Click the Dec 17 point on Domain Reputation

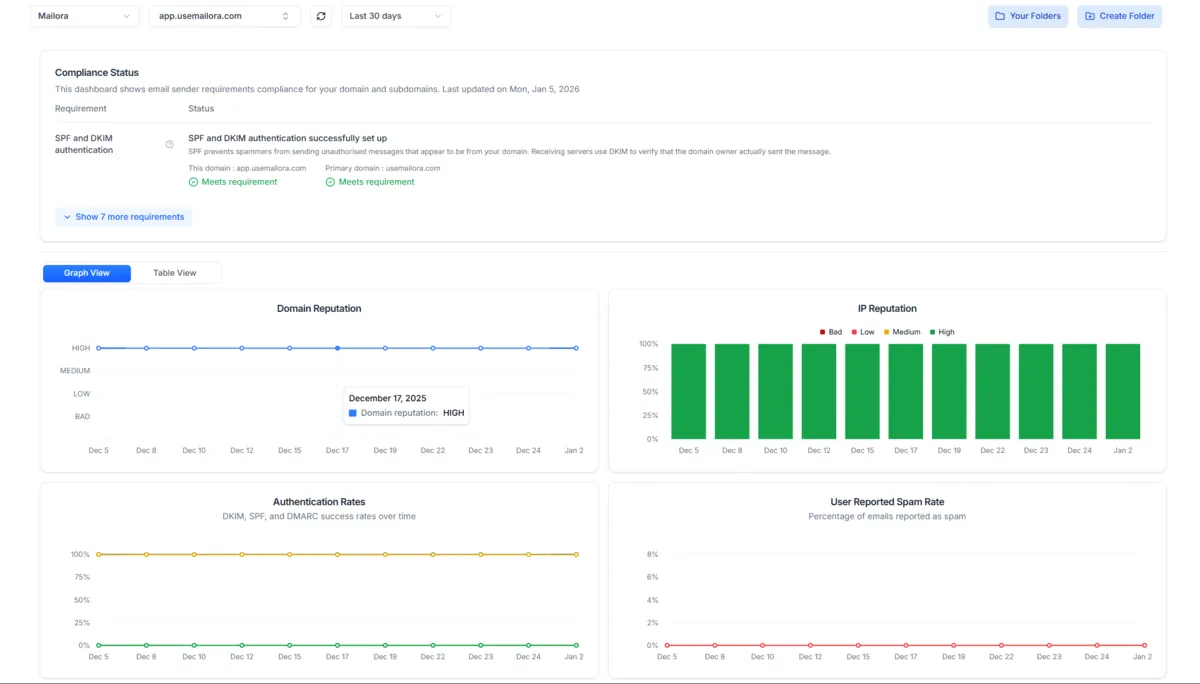coord(337,348)
